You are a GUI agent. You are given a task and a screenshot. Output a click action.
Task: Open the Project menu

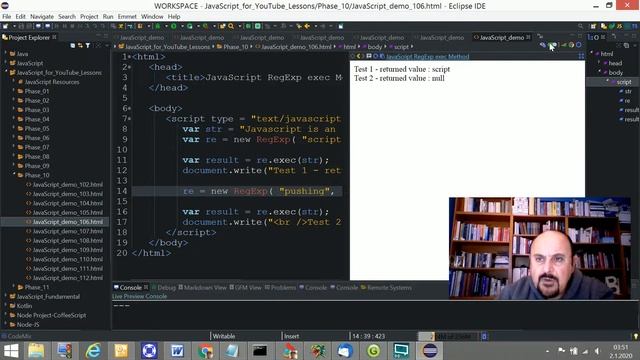point(89,16)
